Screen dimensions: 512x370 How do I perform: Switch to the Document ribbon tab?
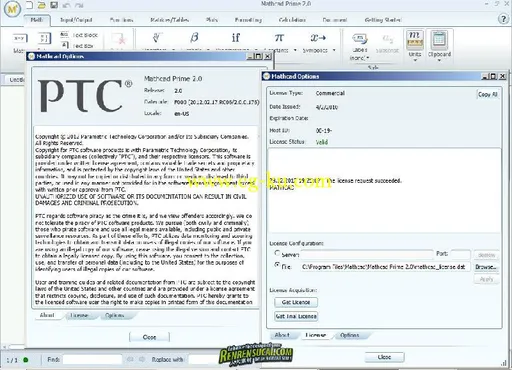335,20
